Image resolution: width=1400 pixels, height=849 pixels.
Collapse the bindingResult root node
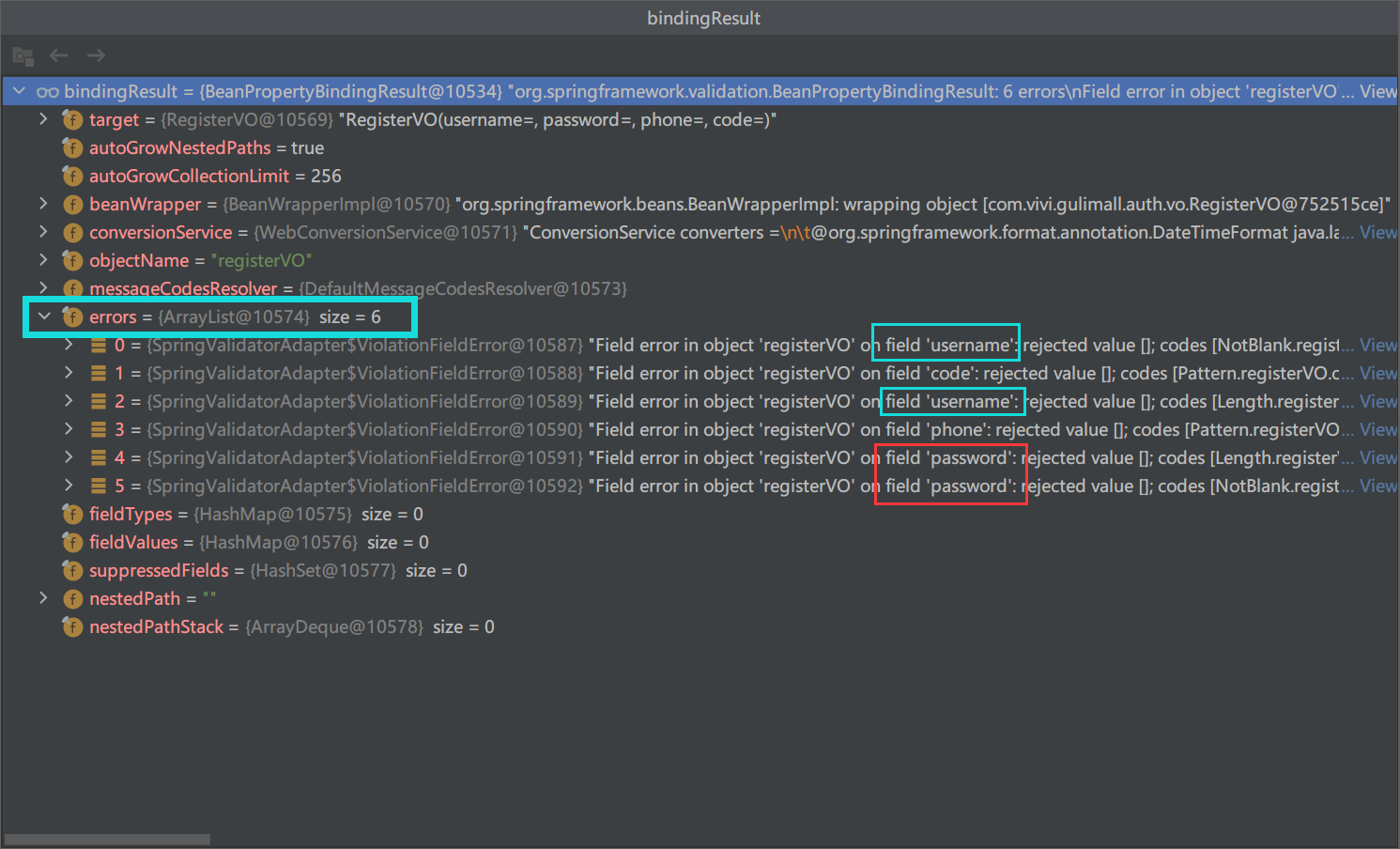click(x=19, y=91)
